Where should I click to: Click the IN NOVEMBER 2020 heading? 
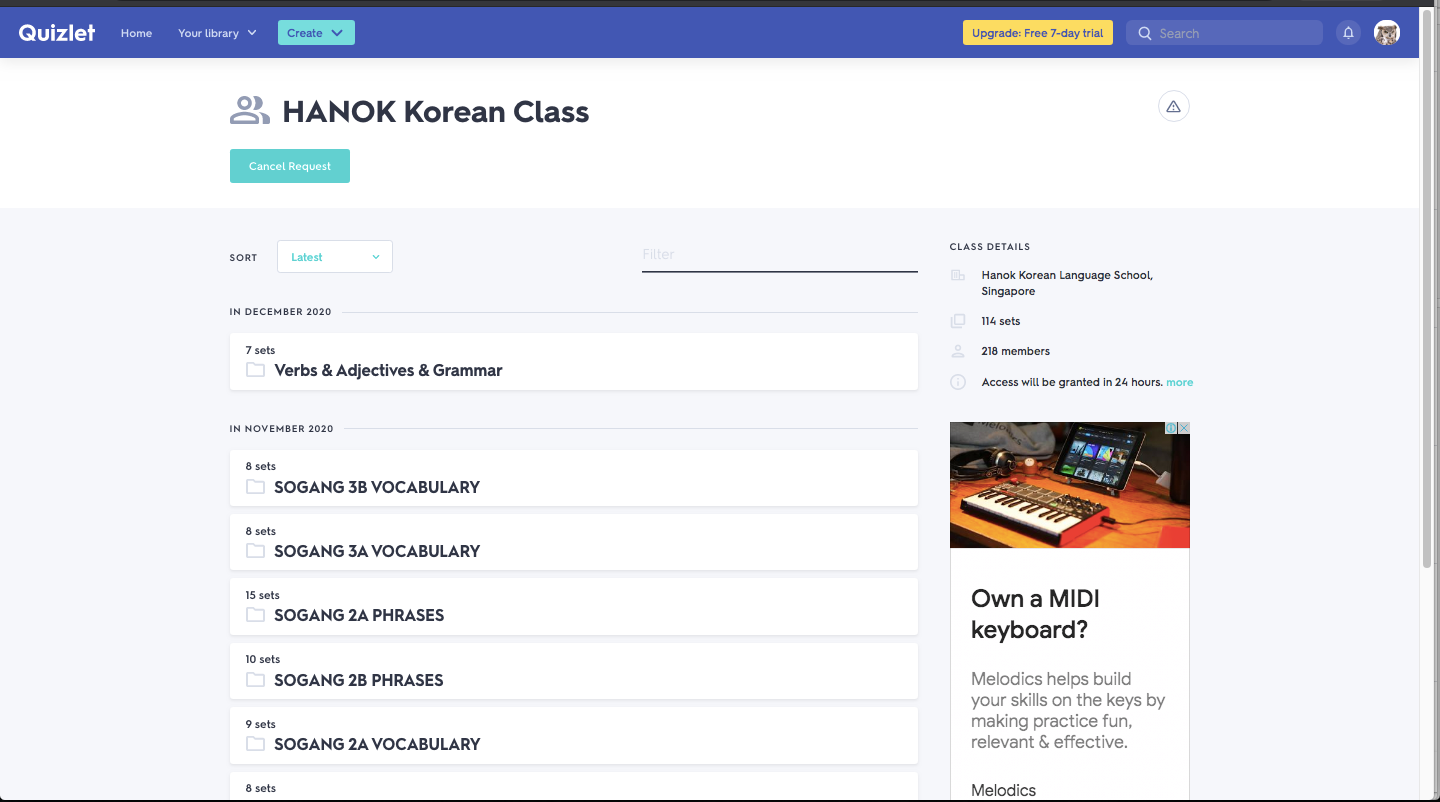(282, 429)
